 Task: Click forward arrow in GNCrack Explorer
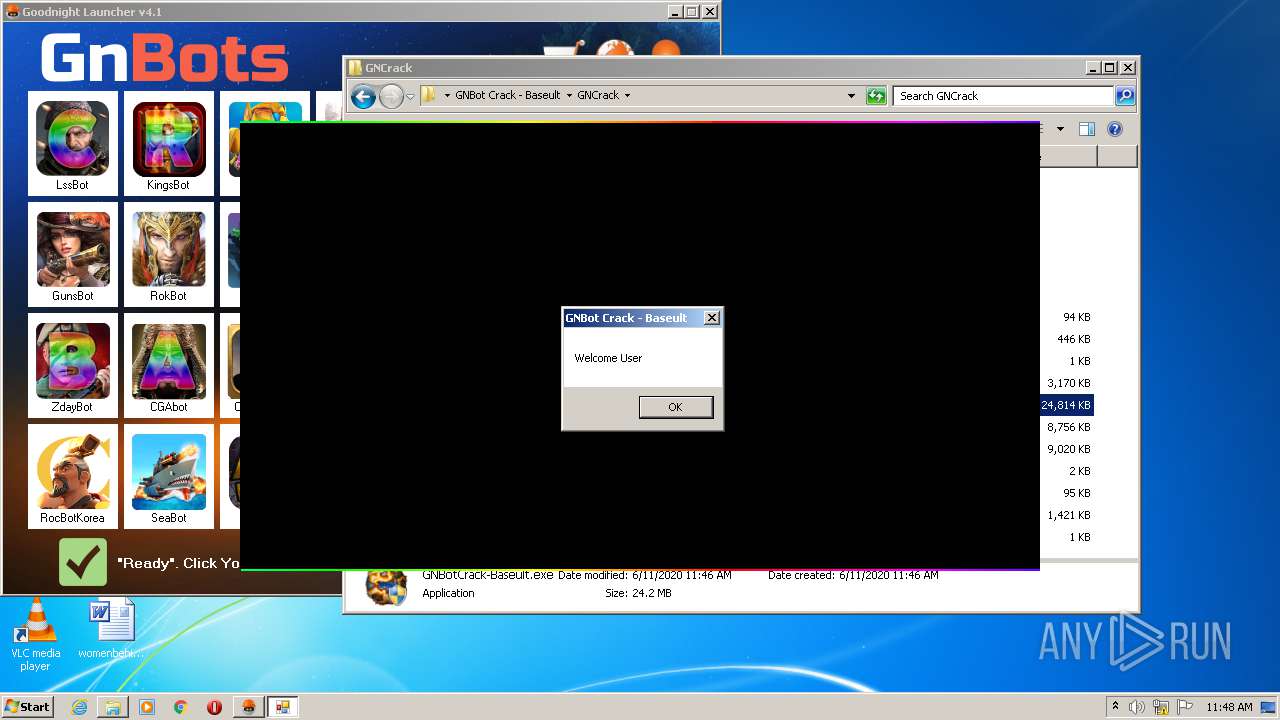390,96
